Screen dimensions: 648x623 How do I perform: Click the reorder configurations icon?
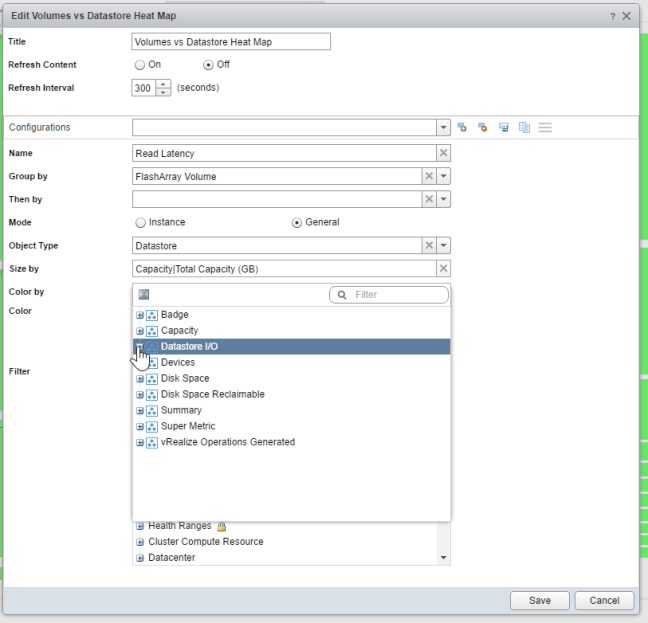click(x=545, y=128)
